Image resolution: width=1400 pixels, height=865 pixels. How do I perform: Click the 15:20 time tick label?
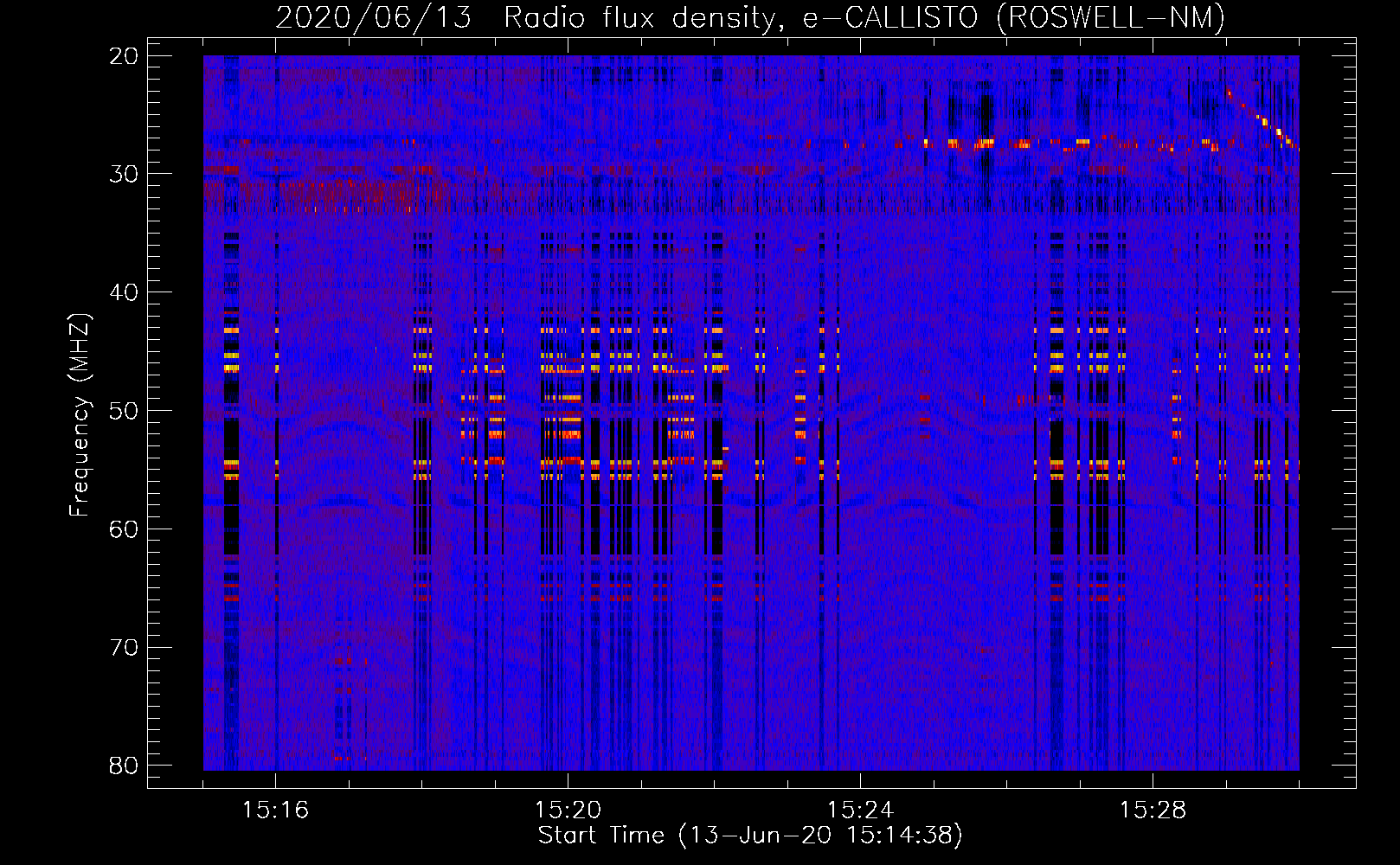click(568, 810)
